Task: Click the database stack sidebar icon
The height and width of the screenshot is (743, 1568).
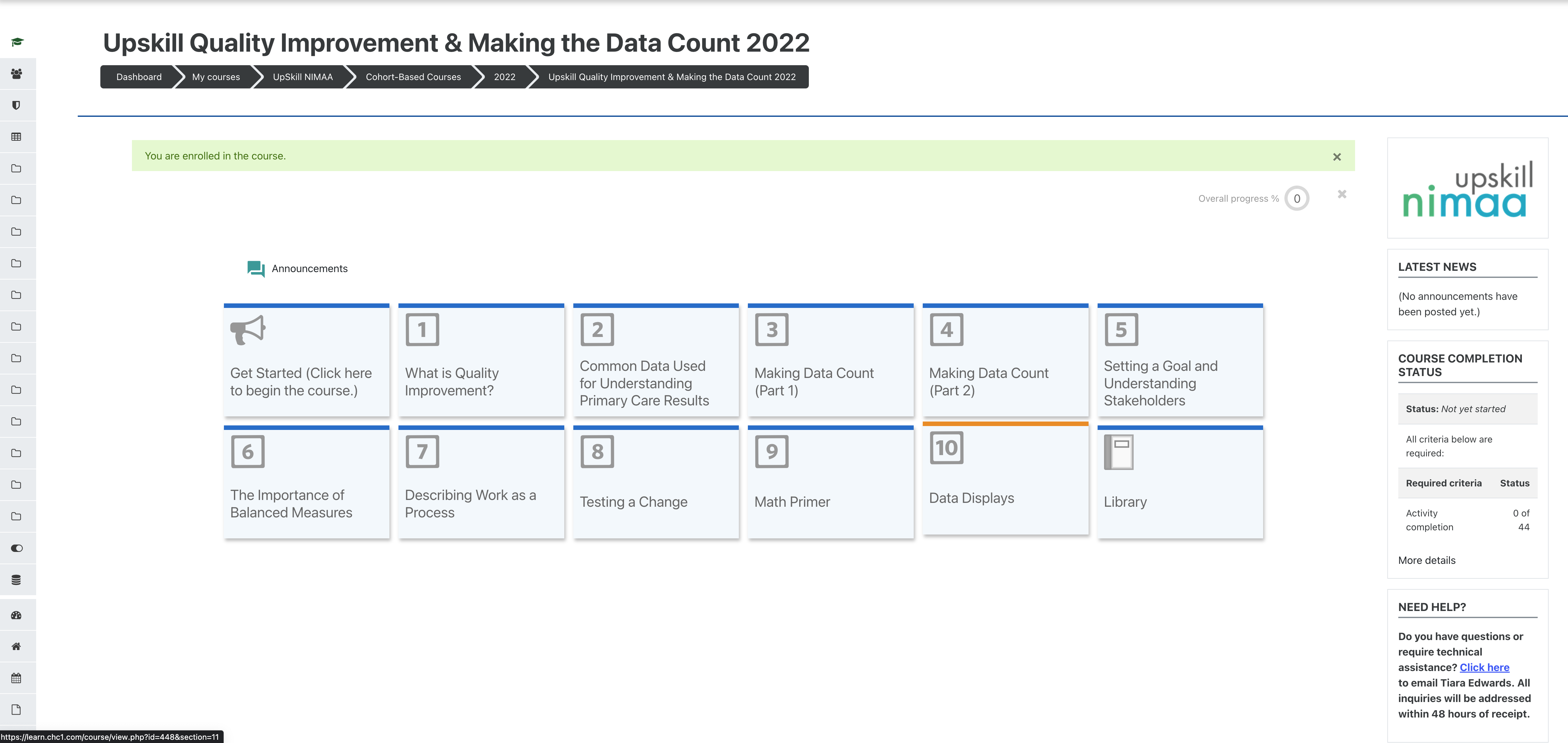Action: pyautogui.click(x=17, y=580)
